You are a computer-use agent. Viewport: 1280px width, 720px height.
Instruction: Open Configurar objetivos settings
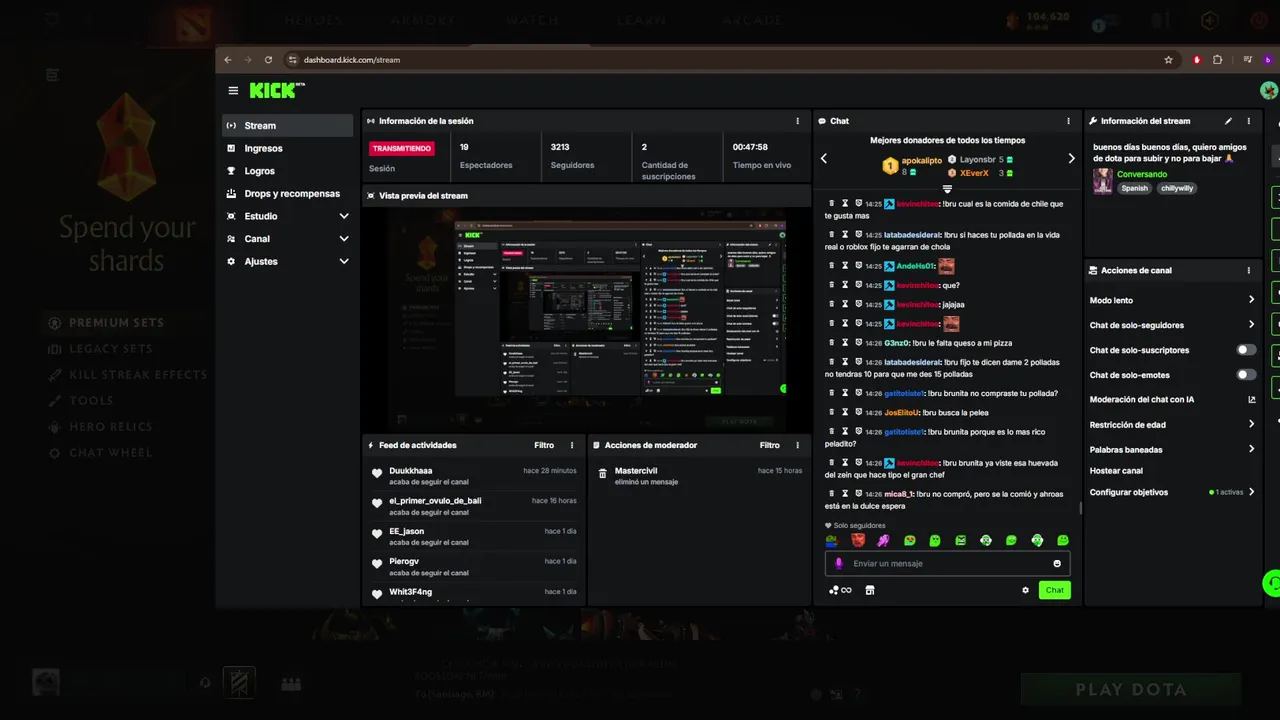1172,492
